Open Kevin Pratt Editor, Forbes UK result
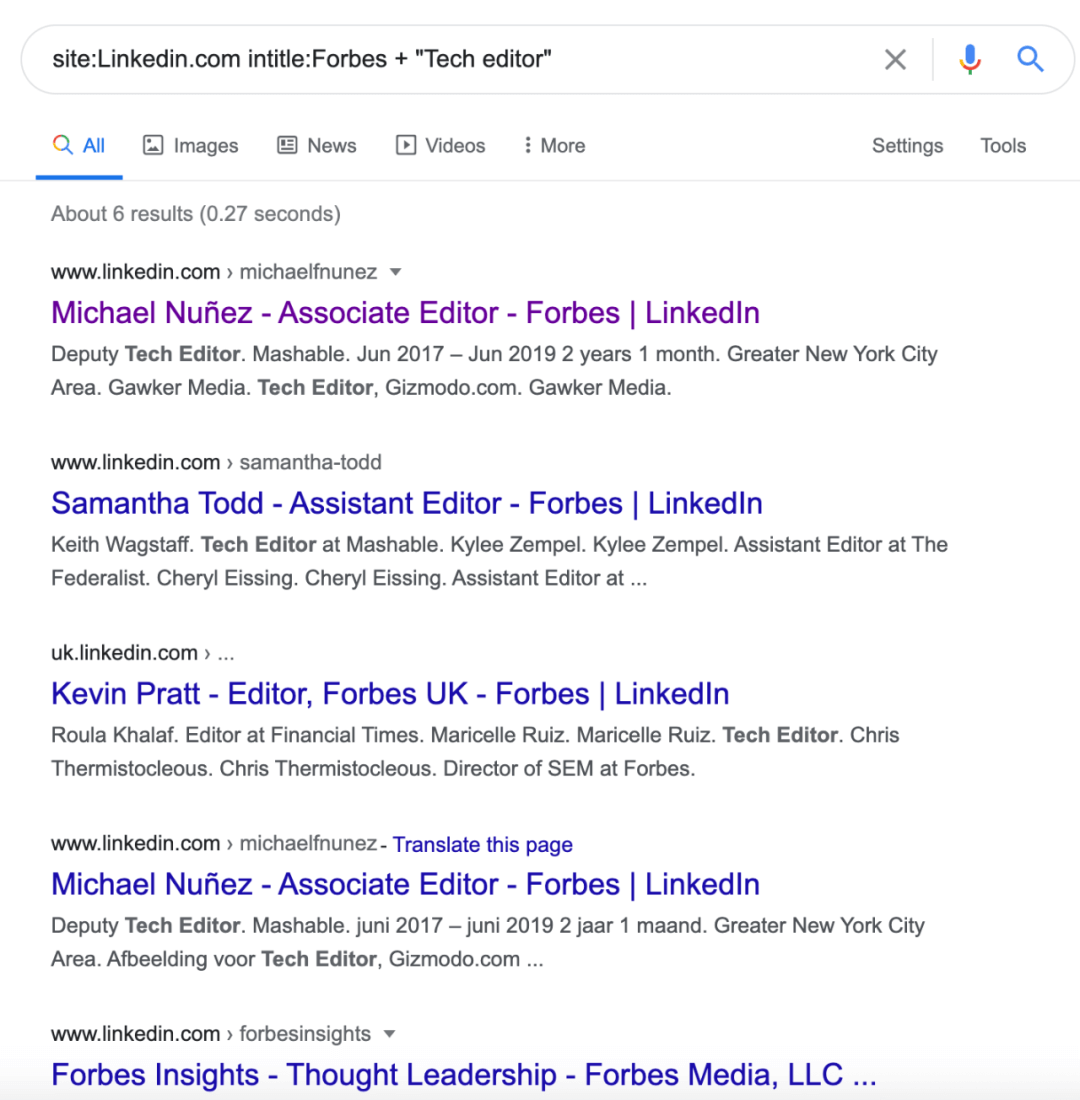This screenshot has width=1080, height=1100. pyautogui.click(x=390, y=694)
